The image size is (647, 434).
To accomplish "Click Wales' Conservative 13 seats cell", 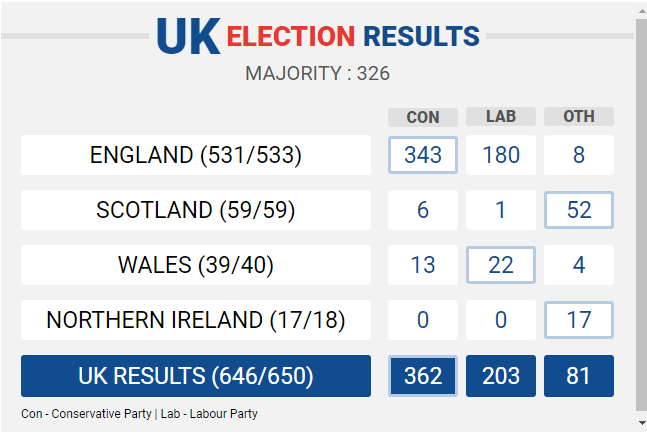I will [423, 265].
